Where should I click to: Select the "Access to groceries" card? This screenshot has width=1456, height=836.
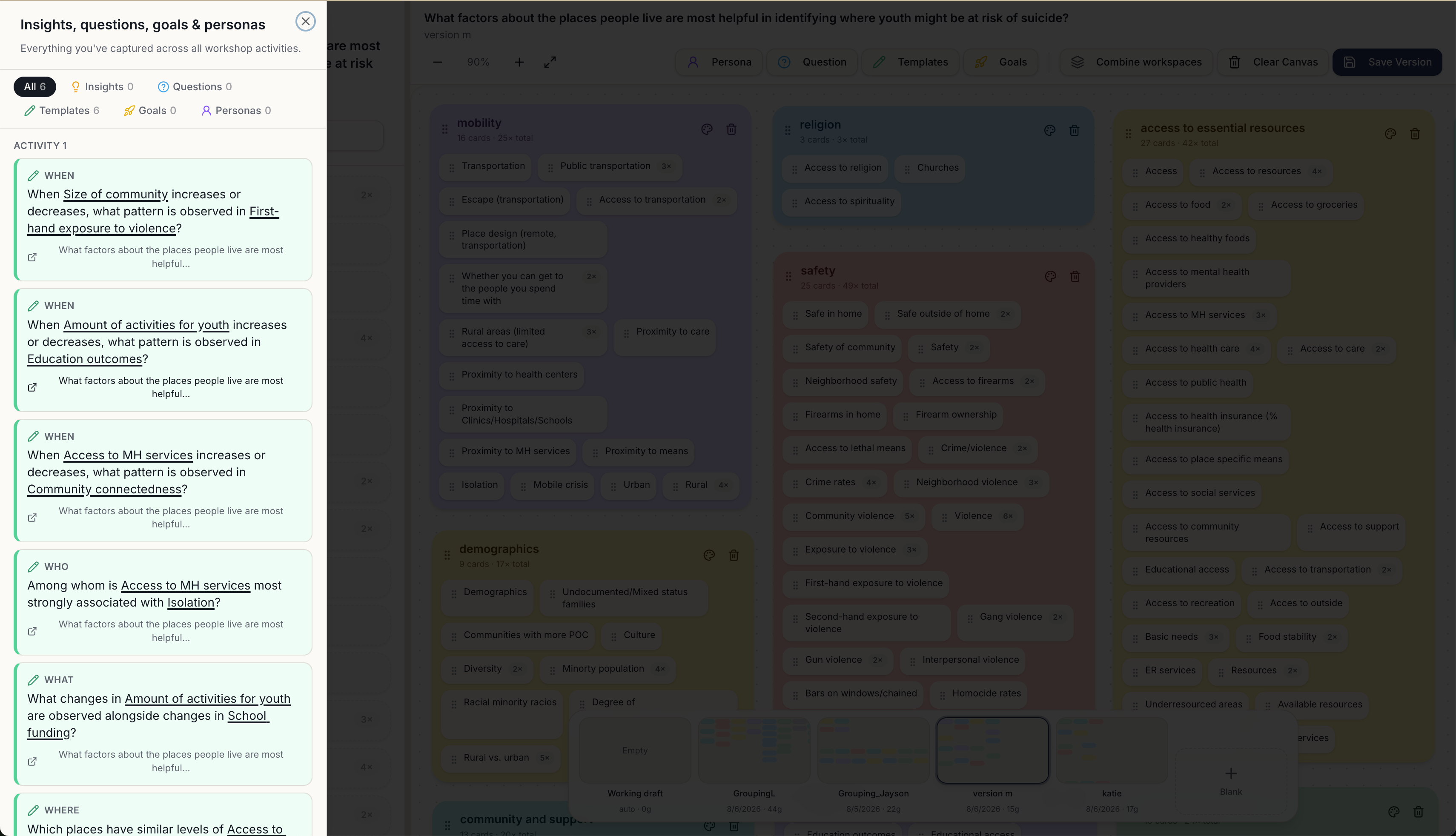(x=1306, y=205)
